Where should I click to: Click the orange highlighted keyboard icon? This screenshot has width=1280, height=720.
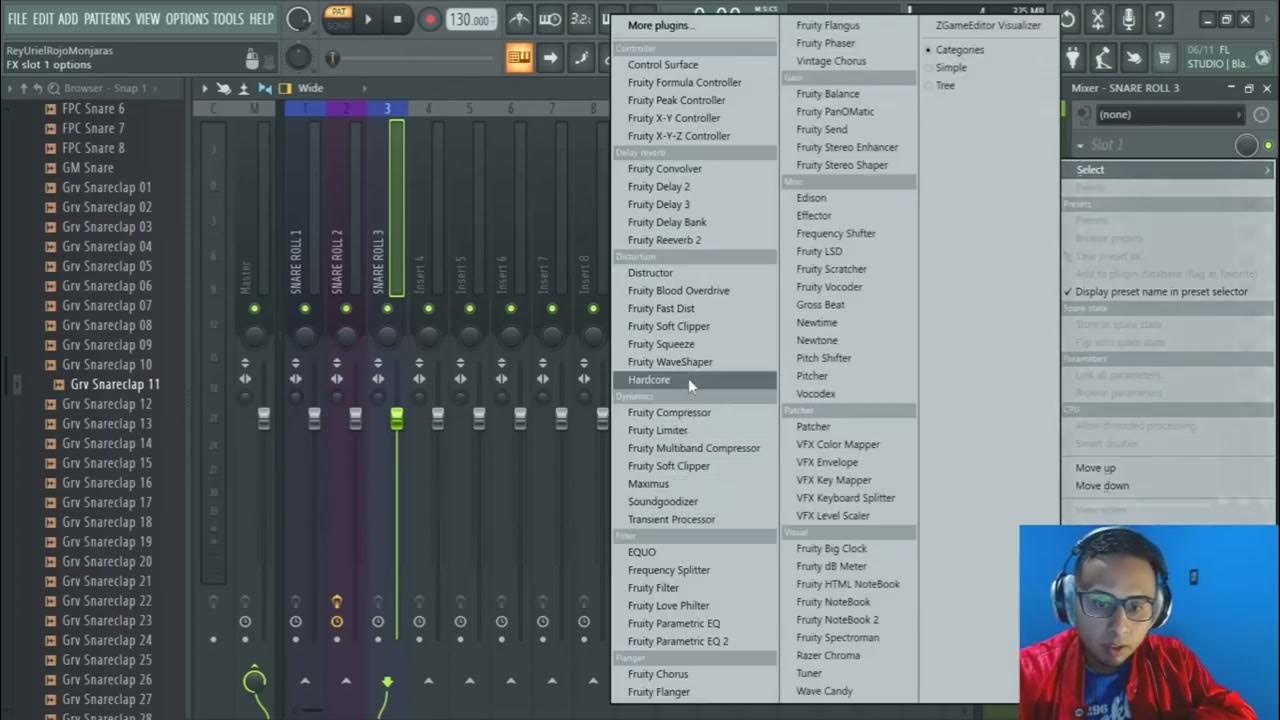tap(519, 58)
